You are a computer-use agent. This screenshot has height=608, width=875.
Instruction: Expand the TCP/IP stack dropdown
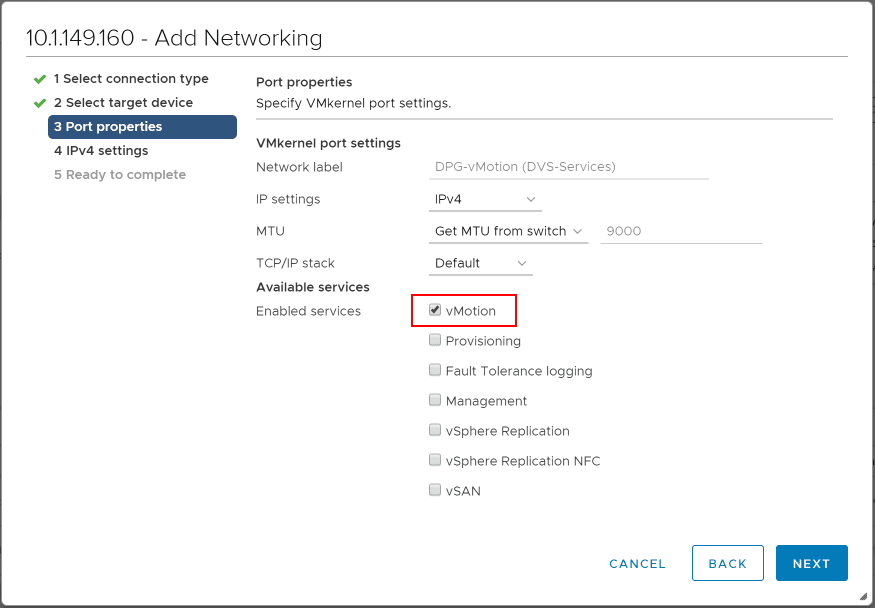pyautogui.click(x=480, y=263)
